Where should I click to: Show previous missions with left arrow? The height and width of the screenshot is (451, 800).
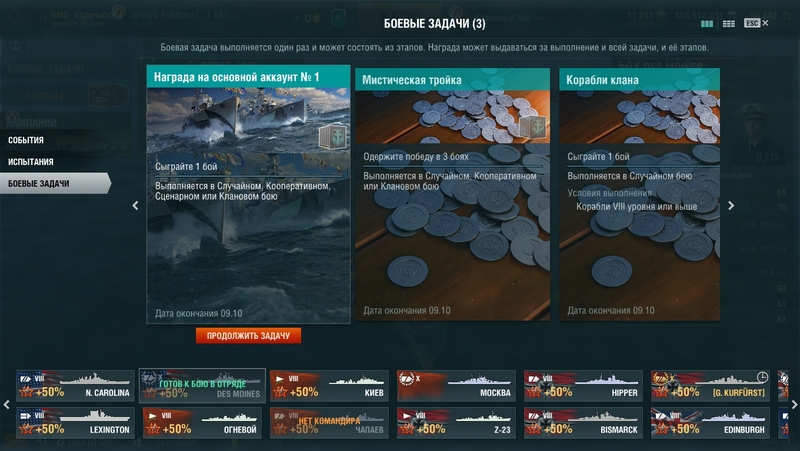(x=135, y=206)
